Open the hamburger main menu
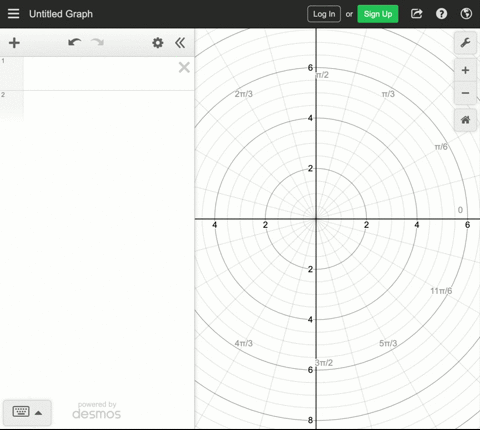Image resolution: width=480 pixels, height=430 pixels. coord(13,14)
